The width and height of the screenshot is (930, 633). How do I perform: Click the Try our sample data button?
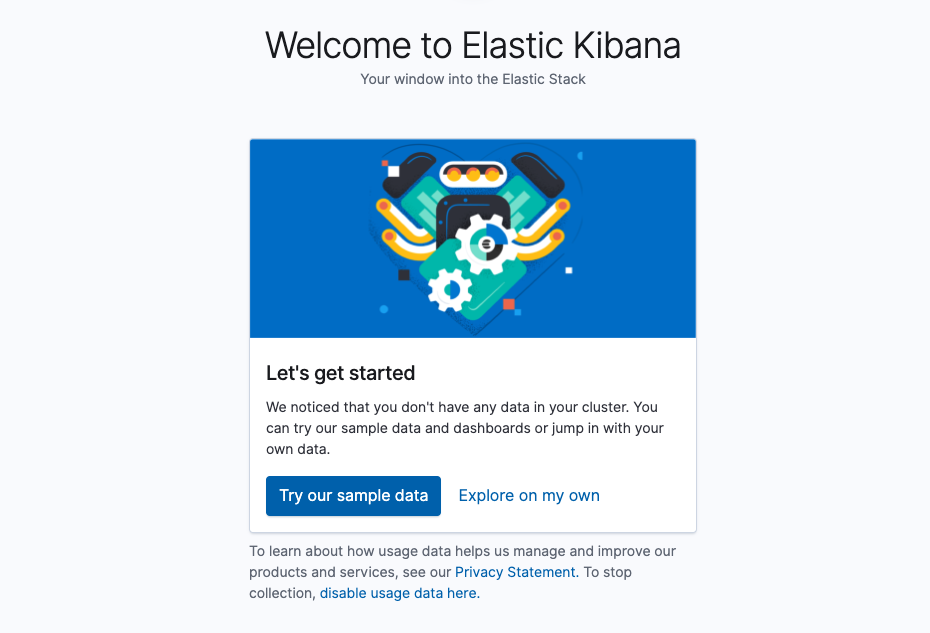tap(353, 495)
